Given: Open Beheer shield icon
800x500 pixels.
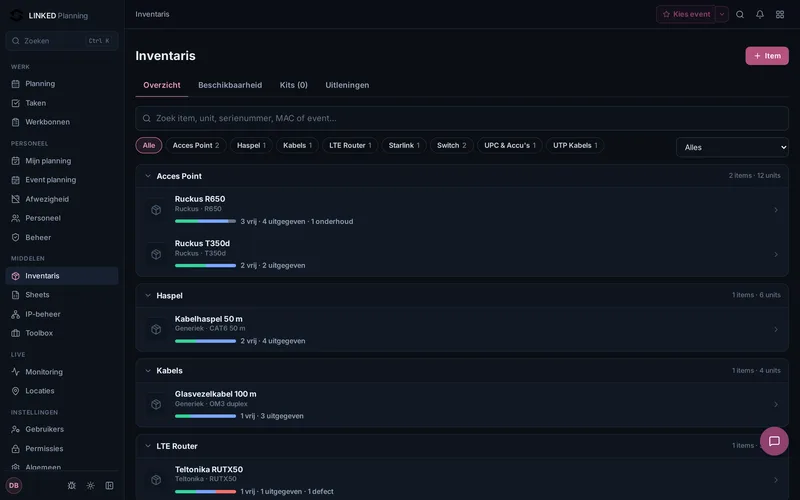Looking at the screenshot, I should (x=16, y=237).
